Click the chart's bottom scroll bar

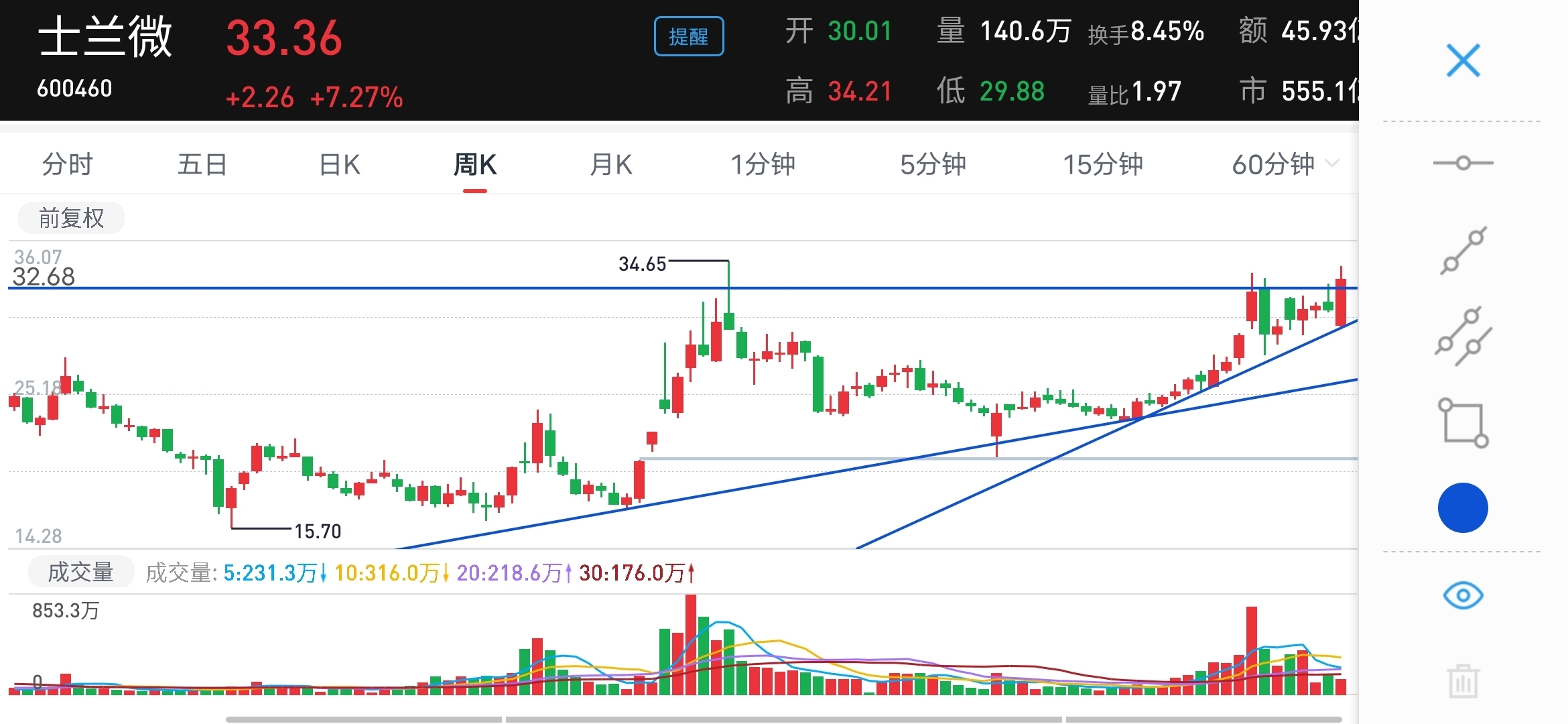pyautogui.click(x=784, y=719)
